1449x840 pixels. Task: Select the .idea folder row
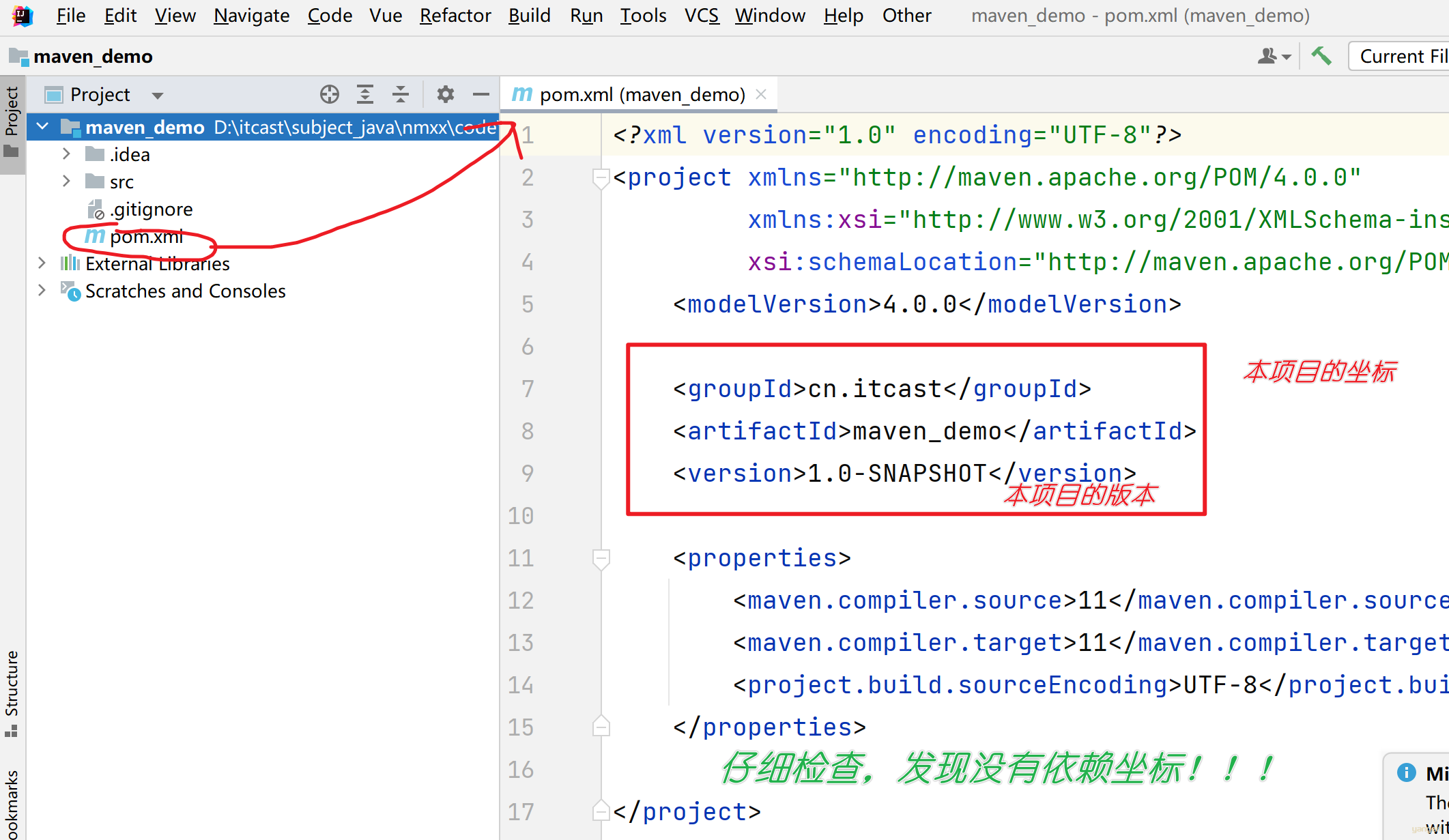coord(263,154)
